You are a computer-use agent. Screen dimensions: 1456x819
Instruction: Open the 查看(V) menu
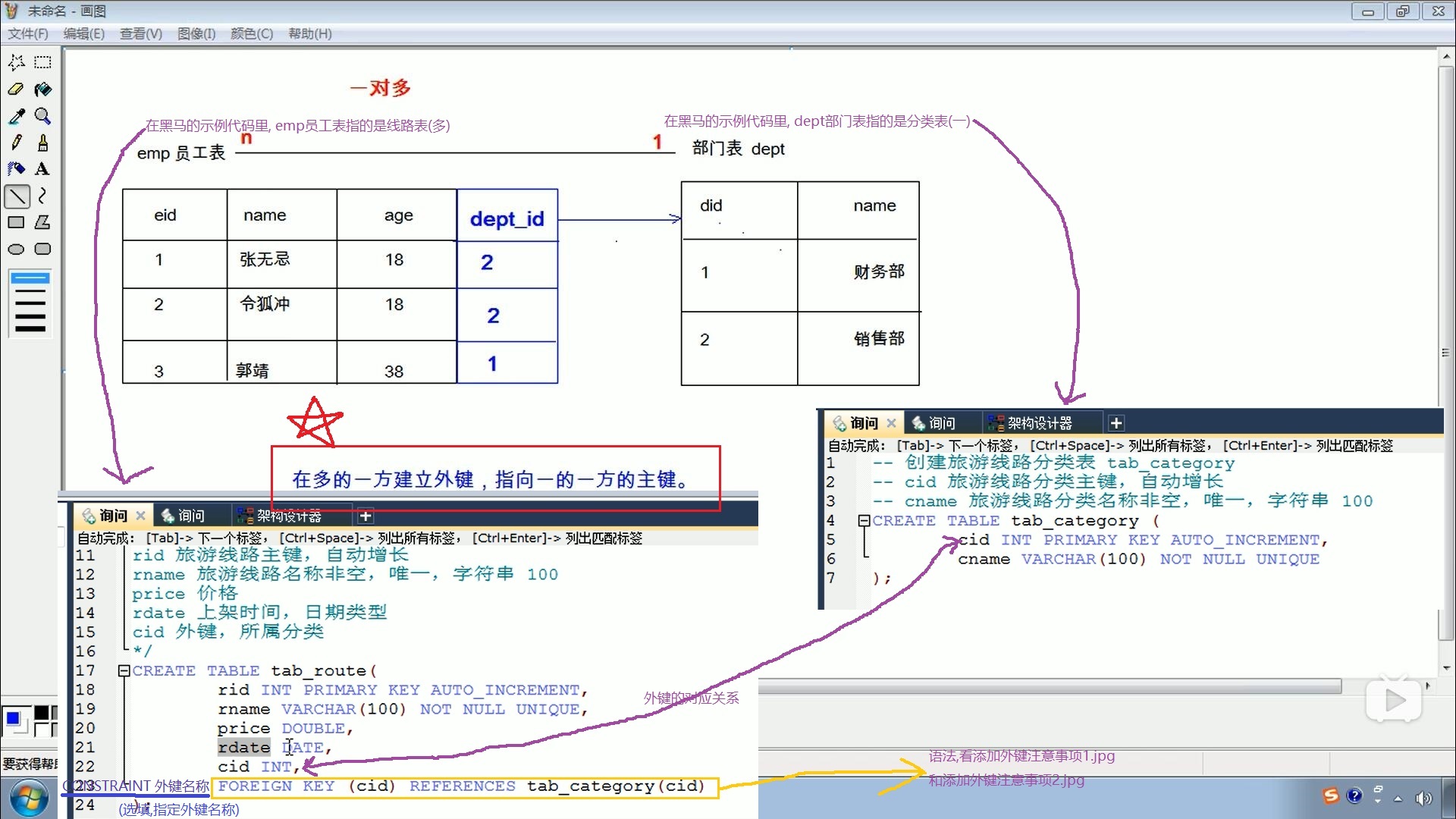(141, 33)
